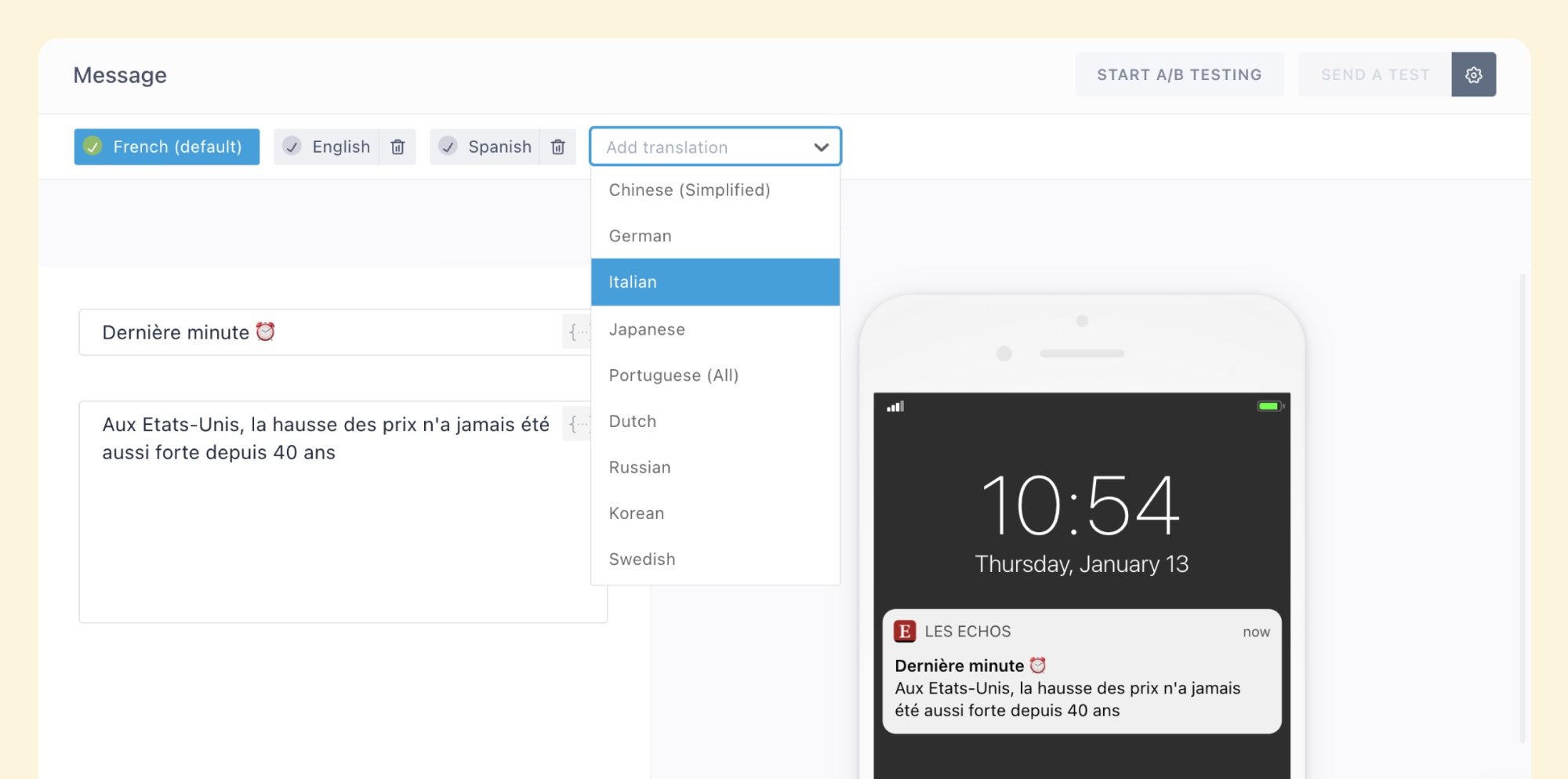The height and width of the screenshot is (779, 1568).
Task: Click the right-side vertical scrollbar
Action: click(x=1522, y=508)
